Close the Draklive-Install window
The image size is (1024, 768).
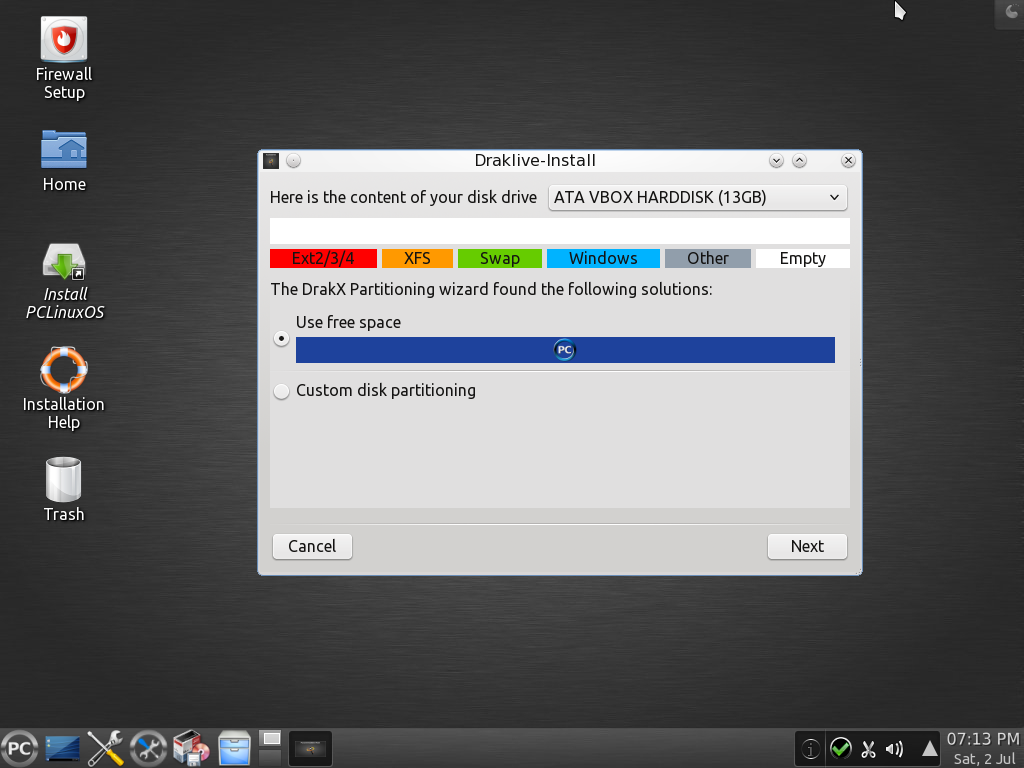pos(848,161)
